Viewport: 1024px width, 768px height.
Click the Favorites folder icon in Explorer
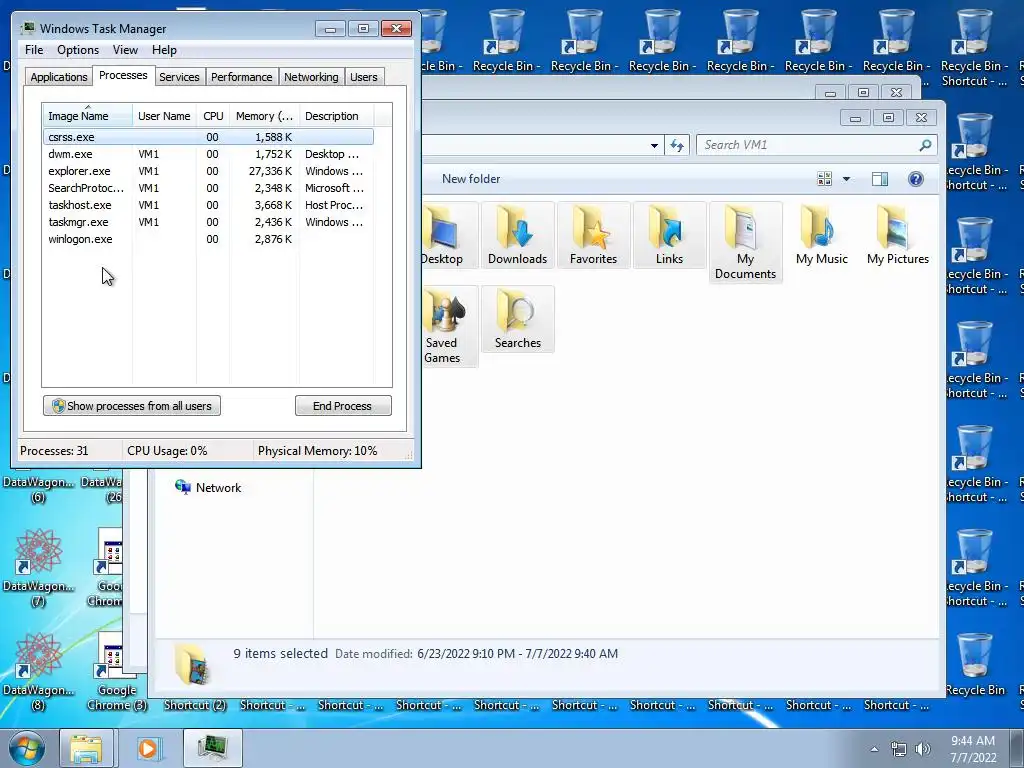pyautogui.click(x=593, y=235)
